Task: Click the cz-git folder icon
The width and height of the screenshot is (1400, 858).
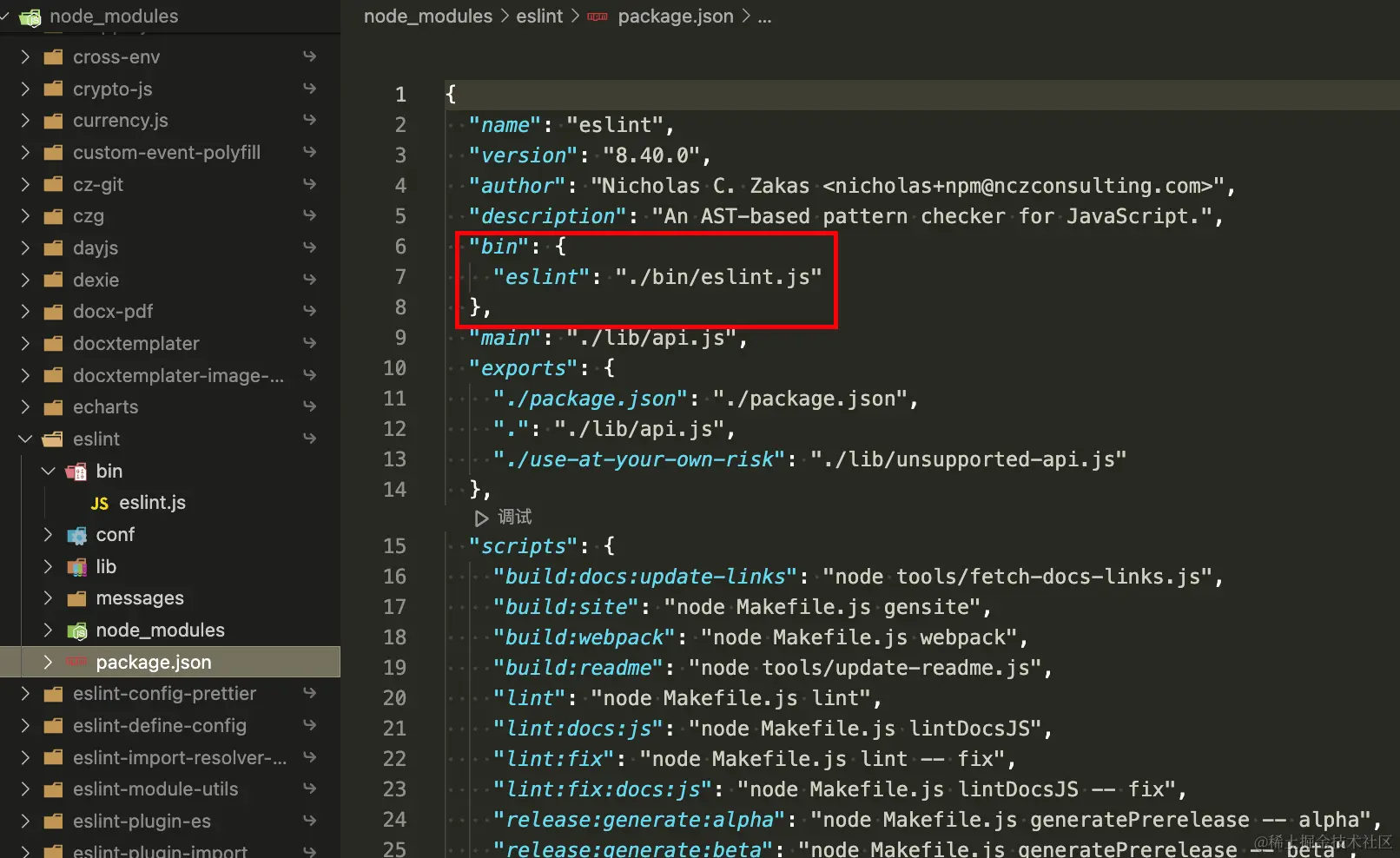Action: 54,184
